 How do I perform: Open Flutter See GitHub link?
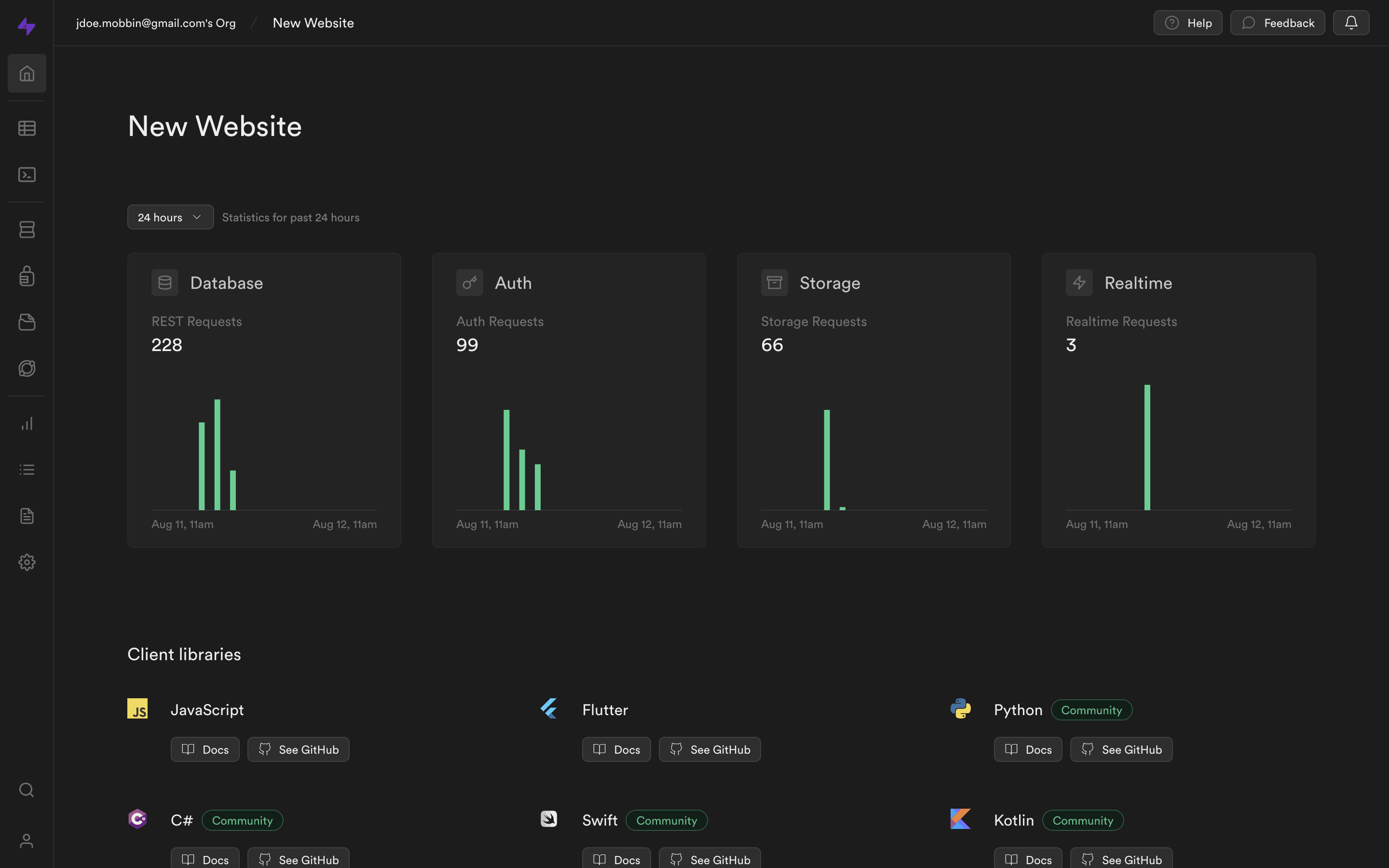(709, 749)
